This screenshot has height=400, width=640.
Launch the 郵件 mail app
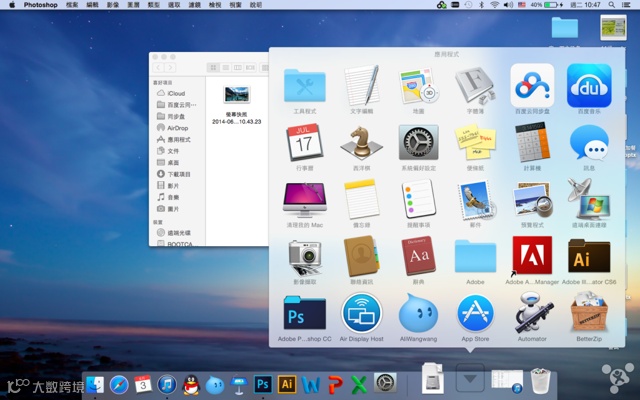pos(475,199)
